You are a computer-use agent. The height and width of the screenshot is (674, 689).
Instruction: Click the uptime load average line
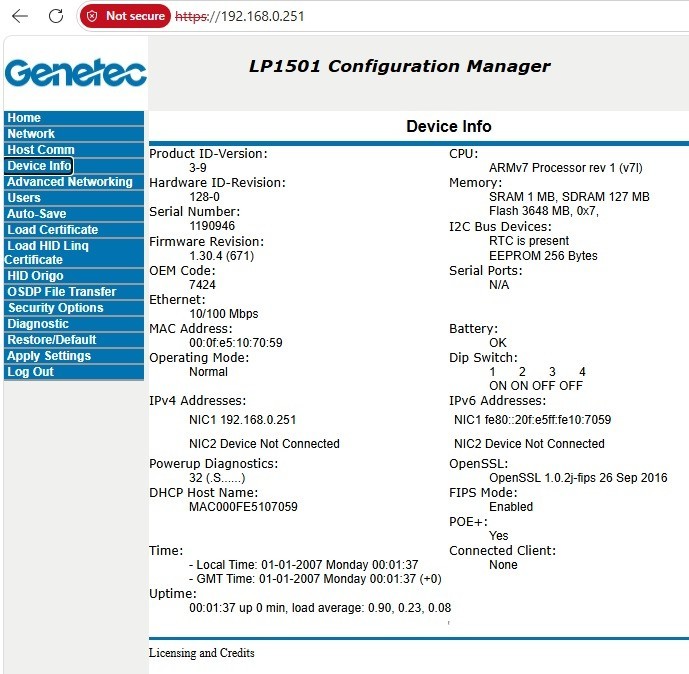pyautogui.click(x=320, y=608)
